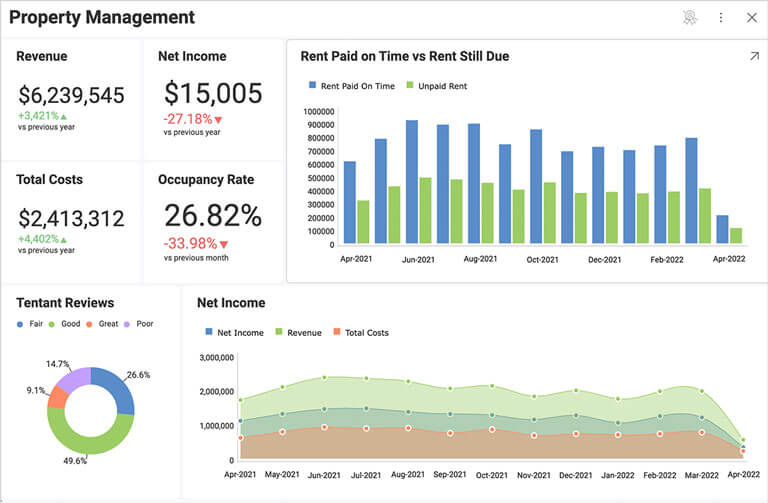Click the Property Management dashboard title
The width and height of the screenshot is (768, 503).
[x=102, y=18]
